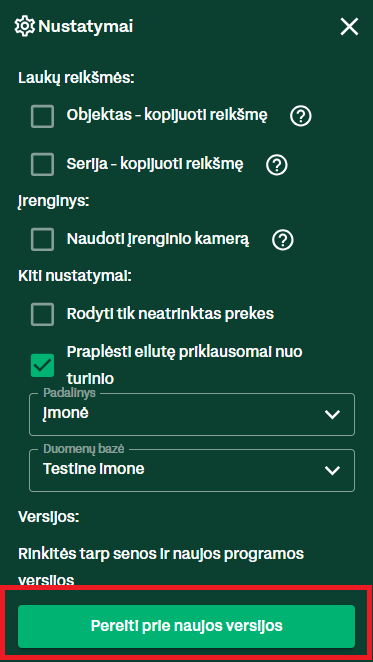The width and height of the screenshot is (373, 662).
Task: Click the Nustatymai panel title text
Action: click(x=86, y=27)
